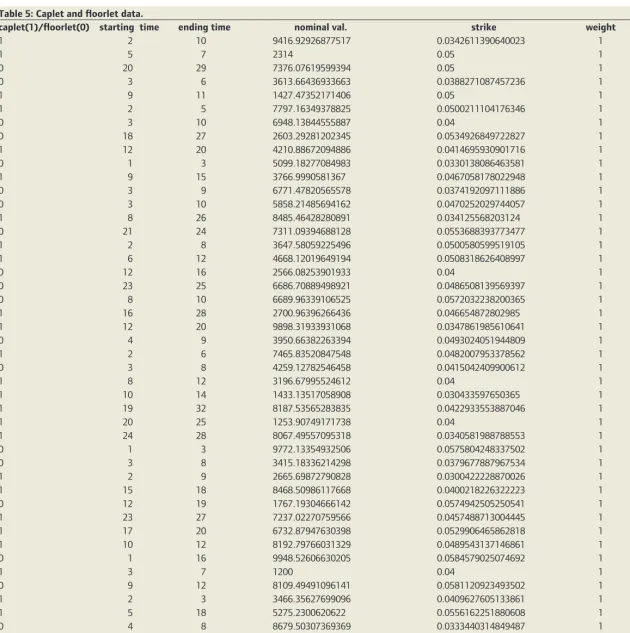The width and height of the screenshot is (630, 633).
Task: Click the 'nominal val.' column header
Action: pyautogui.click(x=320, y=27)
